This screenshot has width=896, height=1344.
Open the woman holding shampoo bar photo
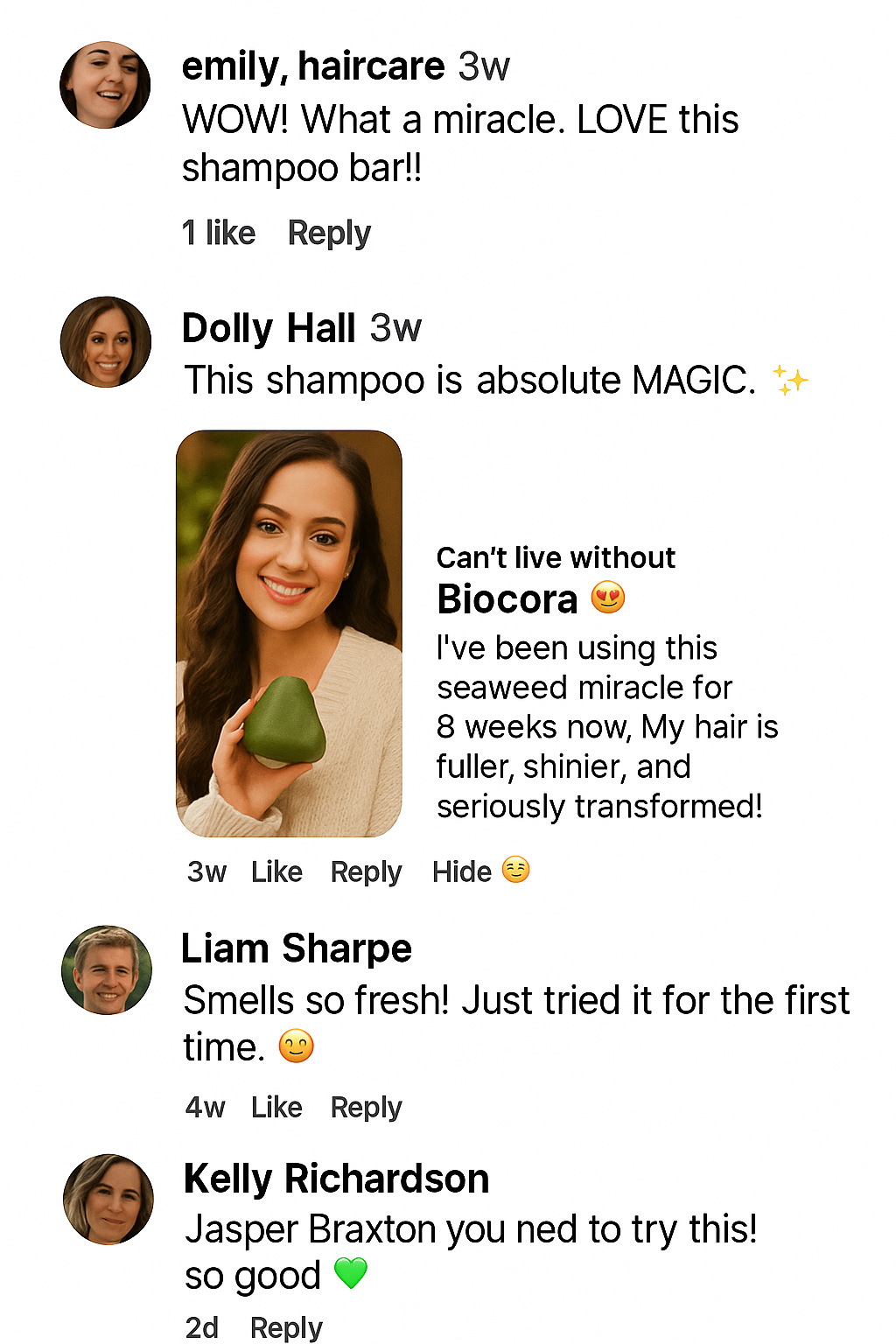289,633
